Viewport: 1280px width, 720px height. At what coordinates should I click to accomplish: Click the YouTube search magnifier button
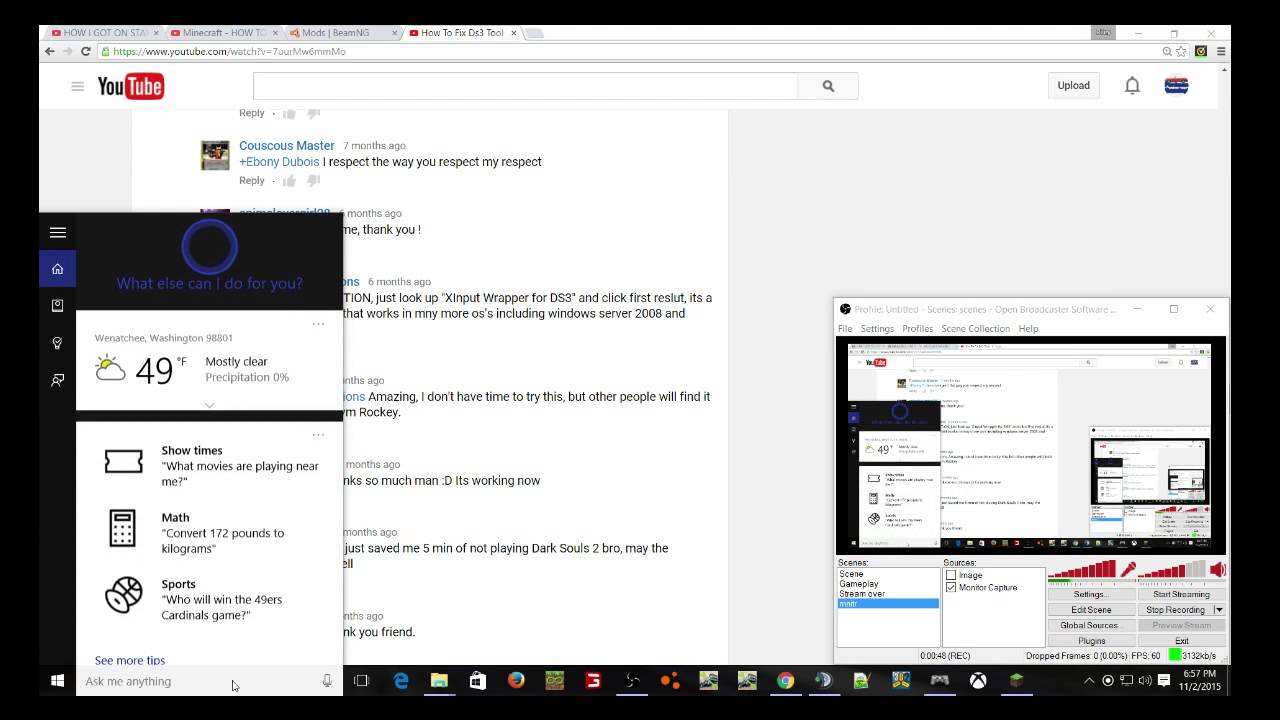(828, 86)
